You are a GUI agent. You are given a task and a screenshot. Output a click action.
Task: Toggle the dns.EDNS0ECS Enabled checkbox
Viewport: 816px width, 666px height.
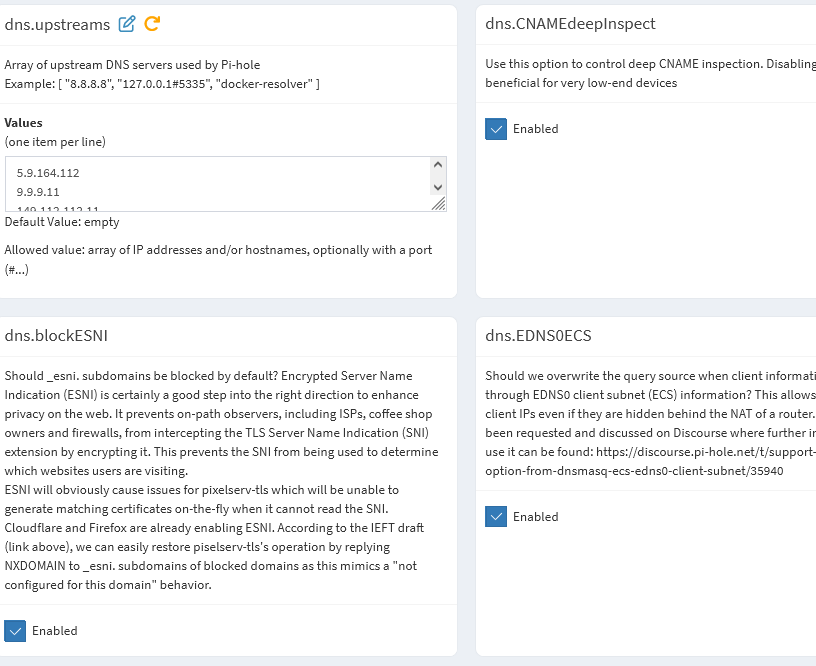tap(496, 517)
